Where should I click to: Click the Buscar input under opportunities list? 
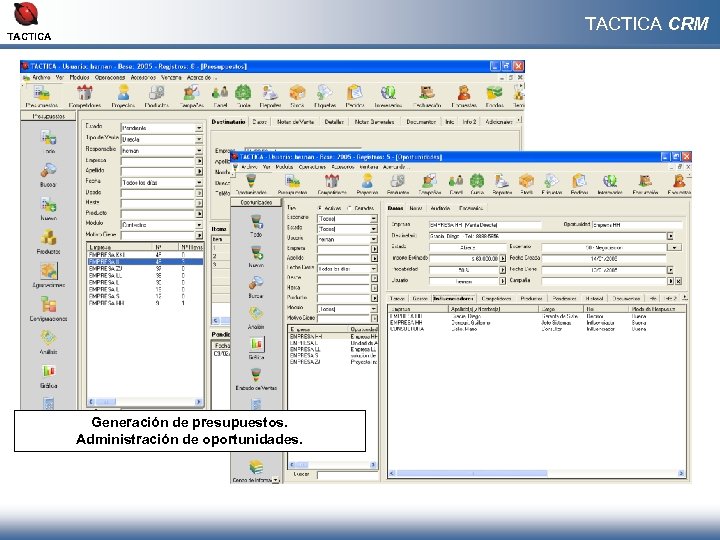point(348,475)
